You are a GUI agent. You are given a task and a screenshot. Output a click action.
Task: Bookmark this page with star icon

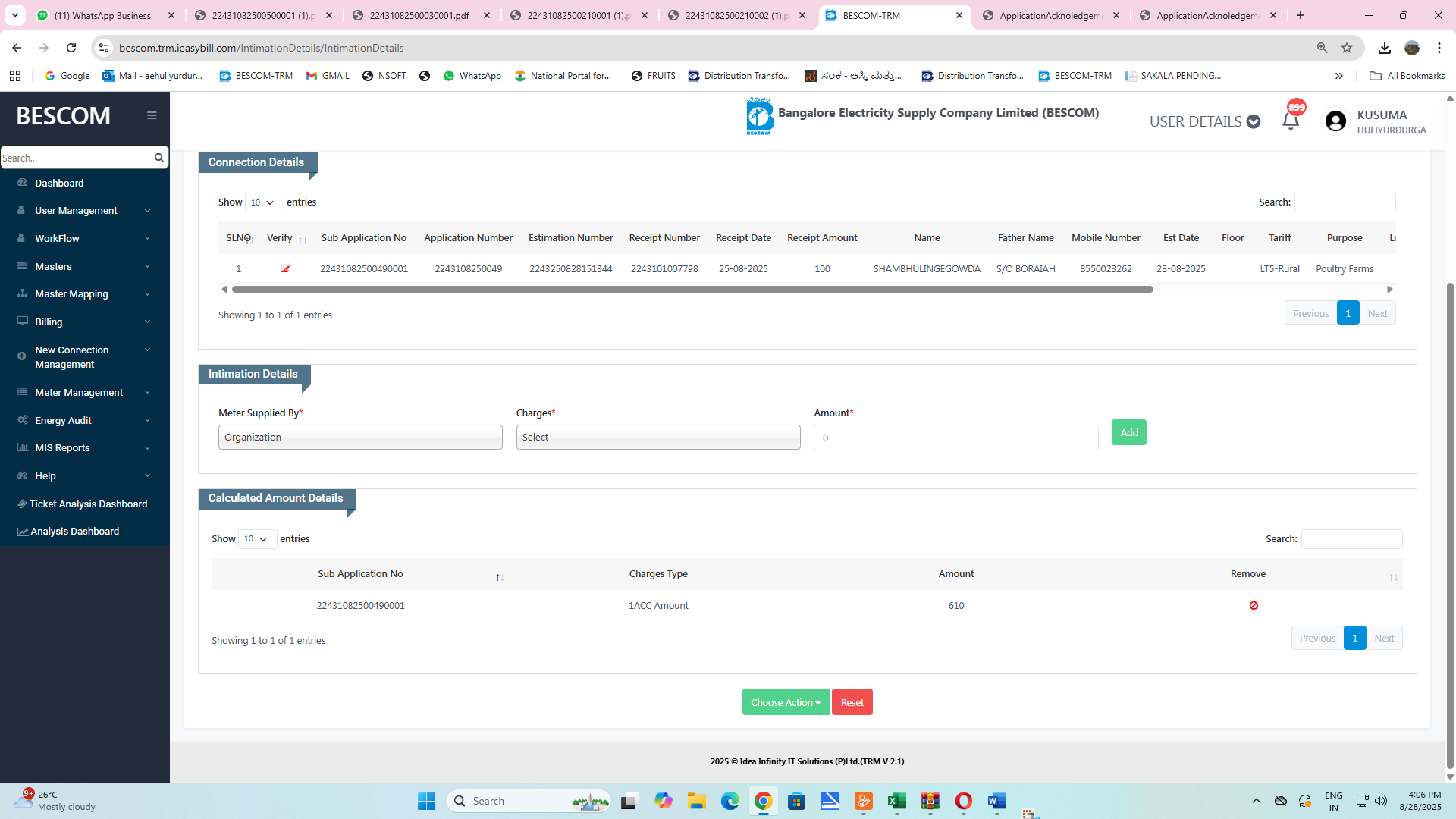coord(1347,48)
